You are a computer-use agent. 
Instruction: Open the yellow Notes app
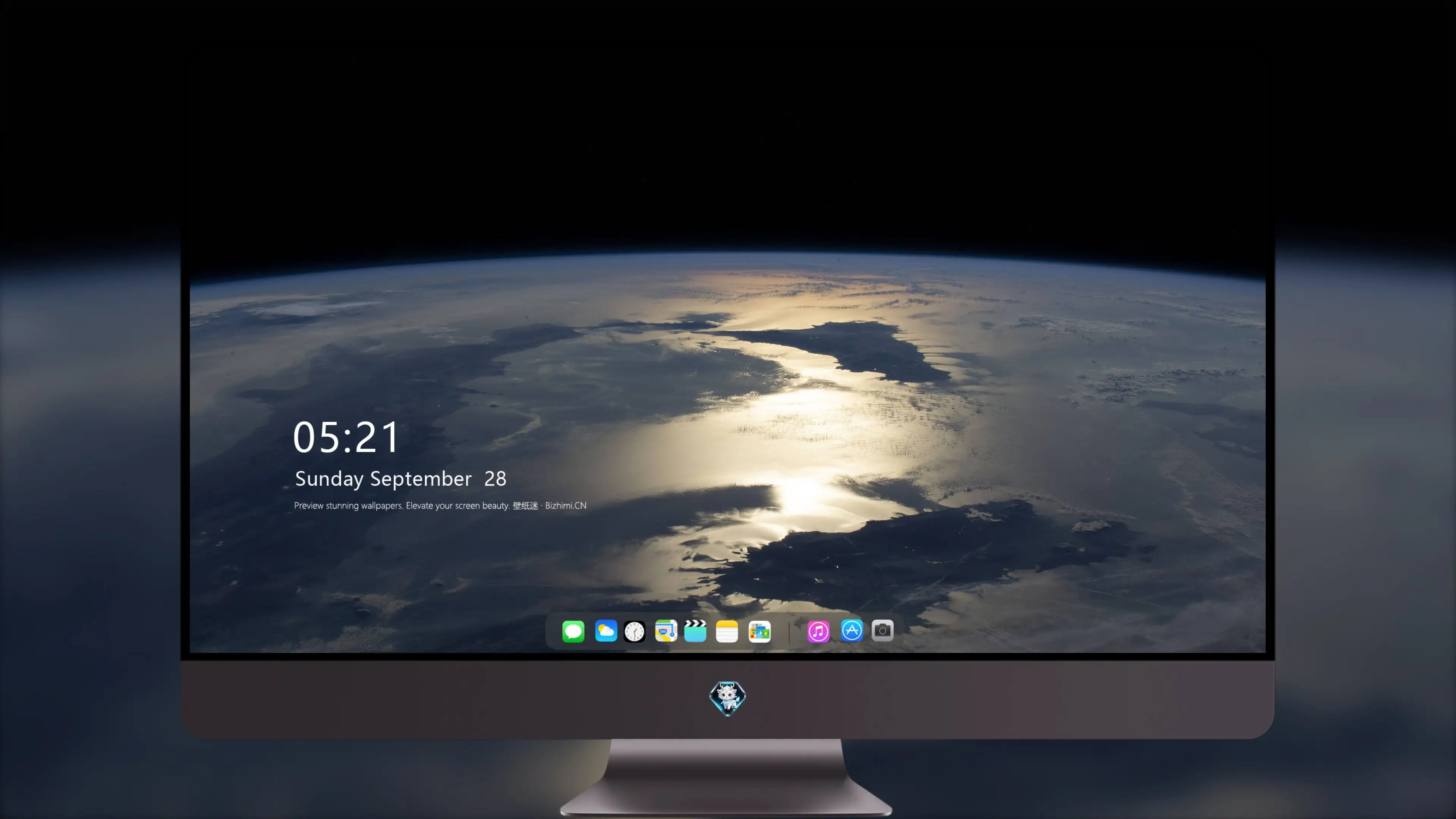point(727,631)
